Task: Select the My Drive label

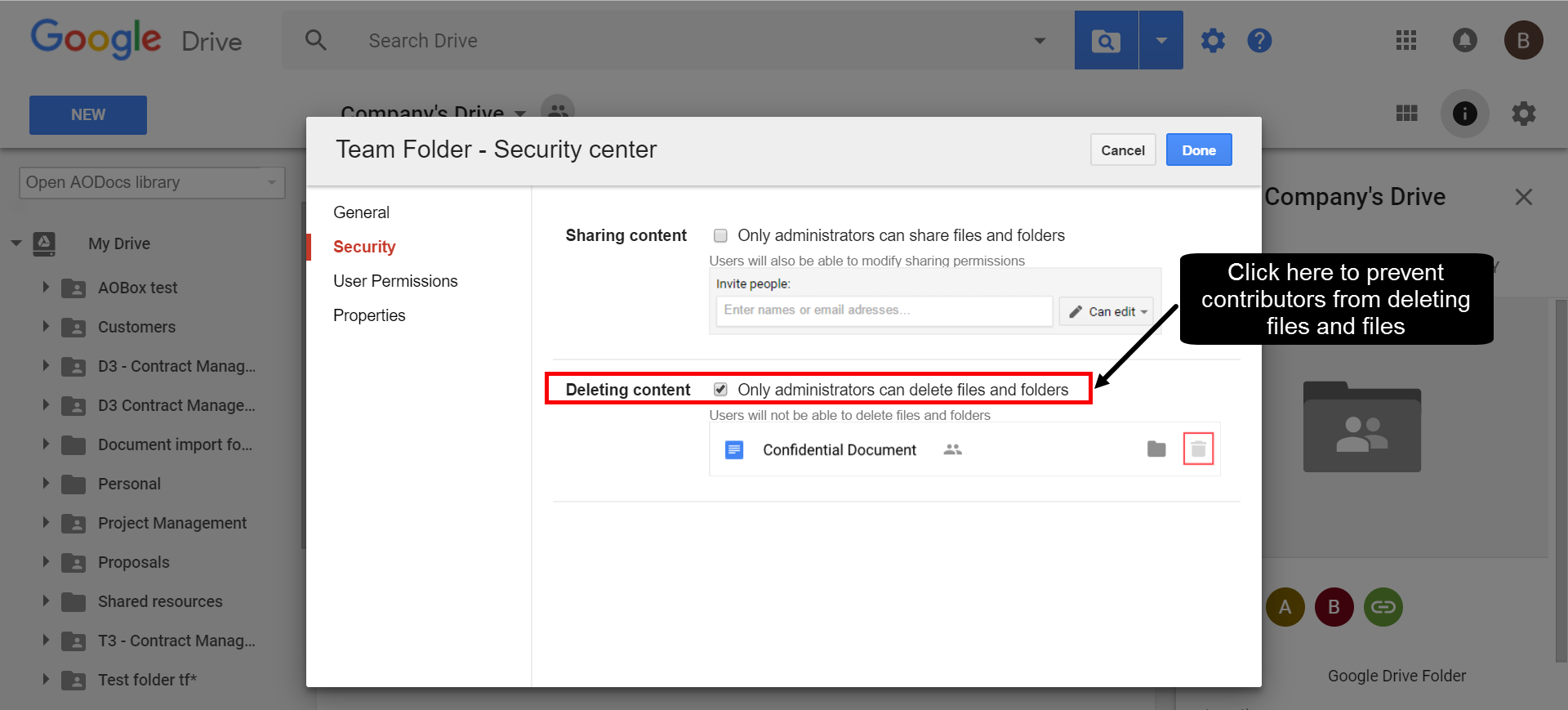Action: pos(119,243)
